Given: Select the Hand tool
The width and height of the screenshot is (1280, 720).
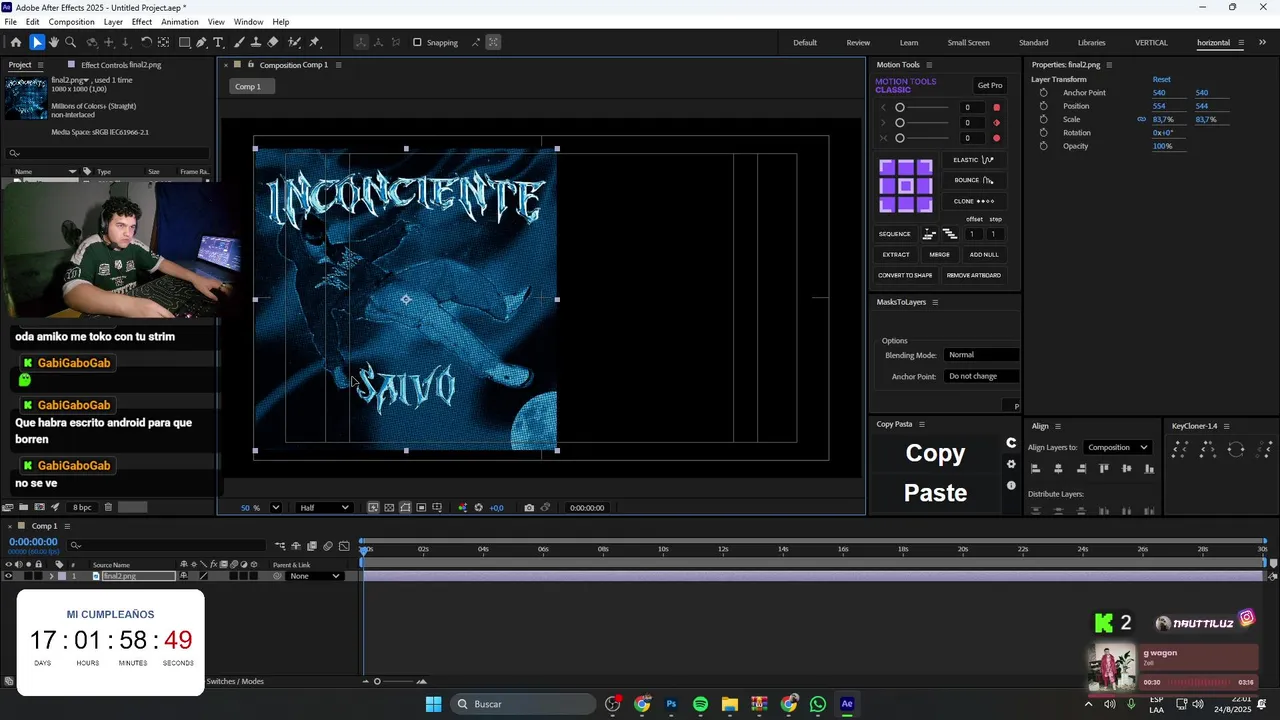Looking at the screenshot, I should (x=54, y=42).
